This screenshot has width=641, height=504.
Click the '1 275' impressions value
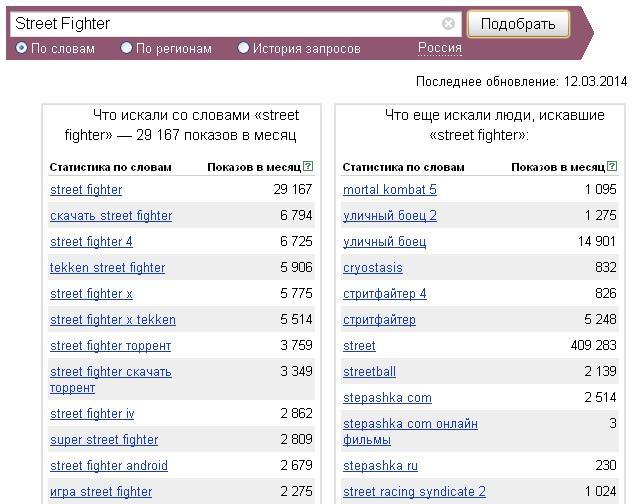point(600,215)
